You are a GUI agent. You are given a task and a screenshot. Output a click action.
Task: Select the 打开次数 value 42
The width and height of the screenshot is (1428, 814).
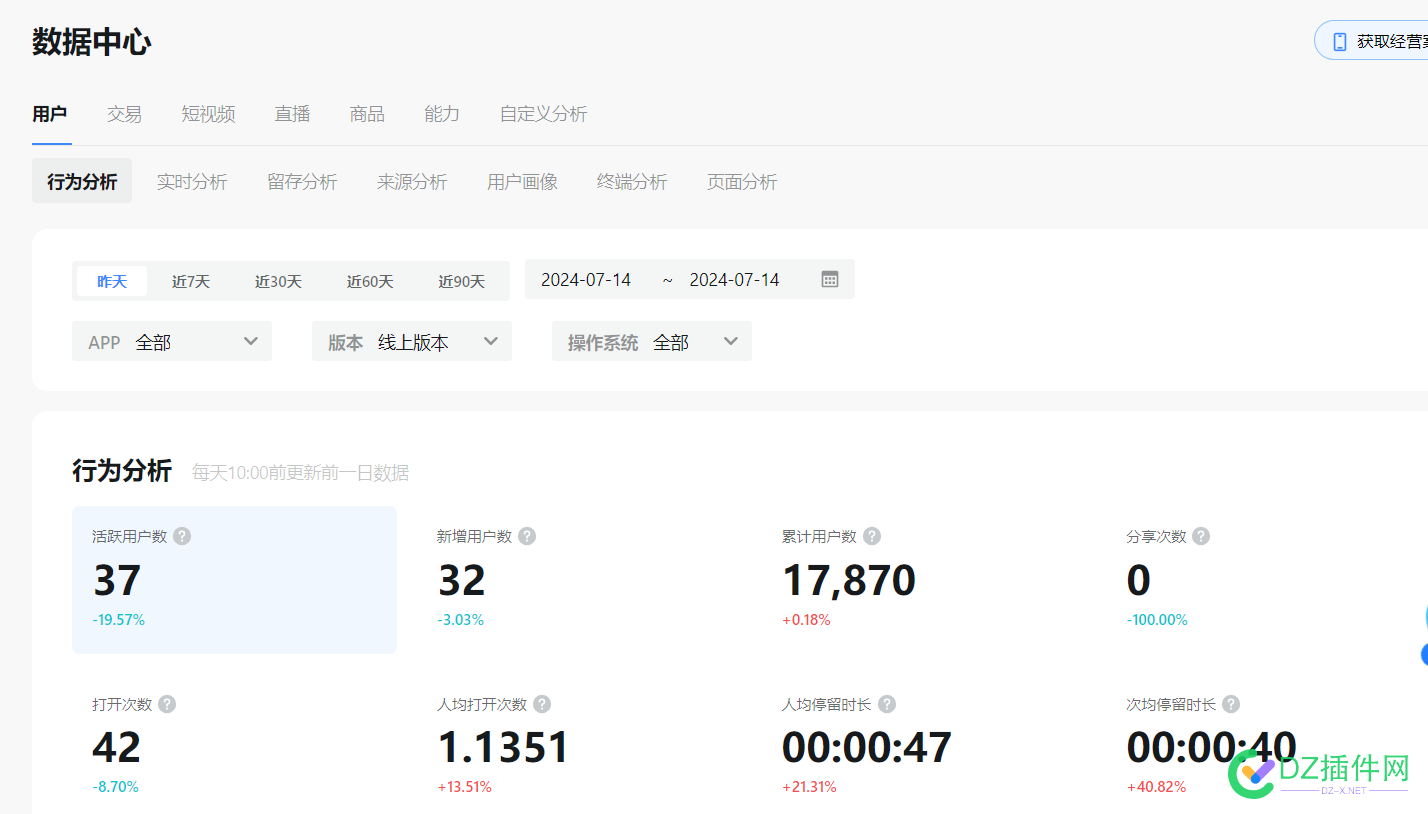coord(117,747)
